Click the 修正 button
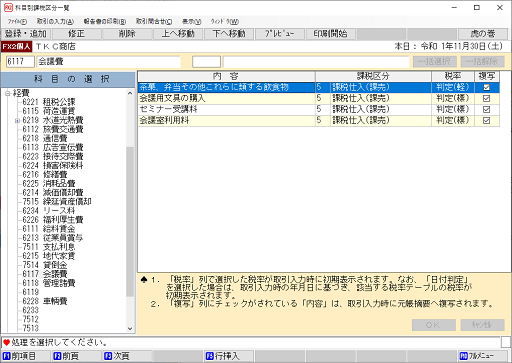 pyautogui.click(x=77, y=34)
